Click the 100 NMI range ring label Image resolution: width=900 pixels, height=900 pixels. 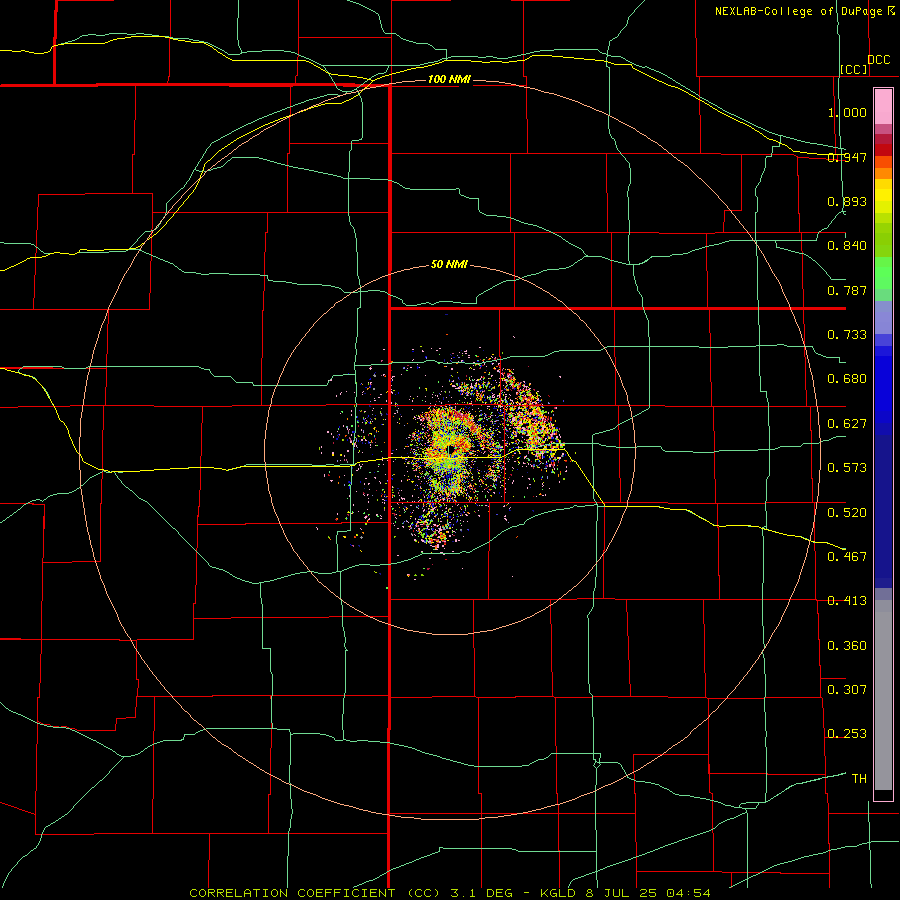pyautogui.click(x=449, y=79)
